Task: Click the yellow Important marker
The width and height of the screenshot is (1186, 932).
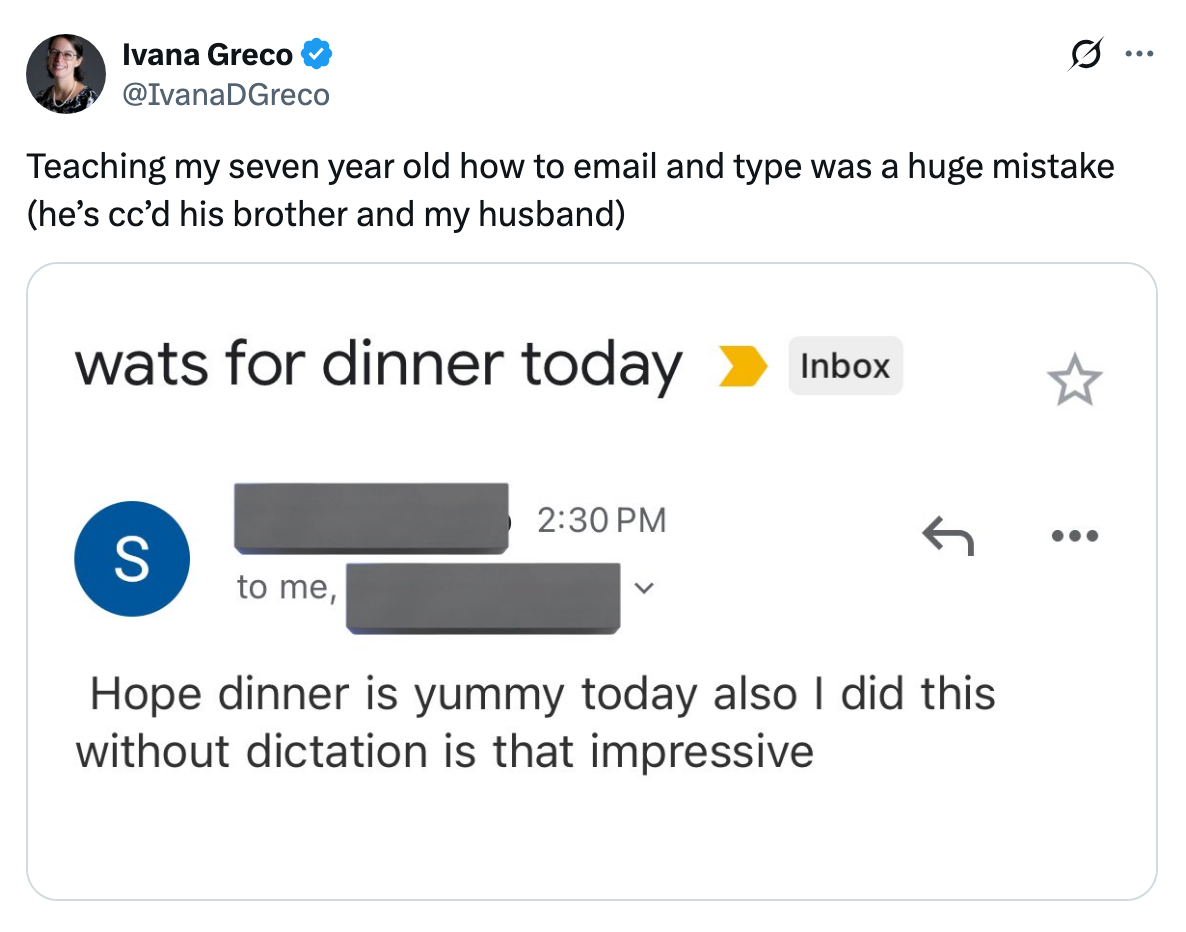Action: 742,366
